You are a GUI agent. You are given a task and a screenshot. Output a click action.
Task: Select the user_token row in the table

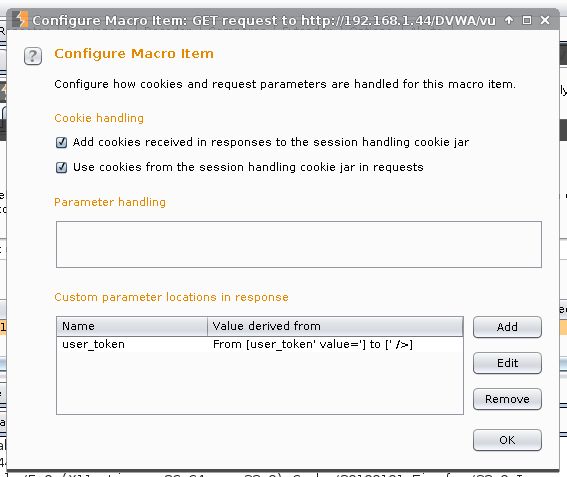point(260,344)
